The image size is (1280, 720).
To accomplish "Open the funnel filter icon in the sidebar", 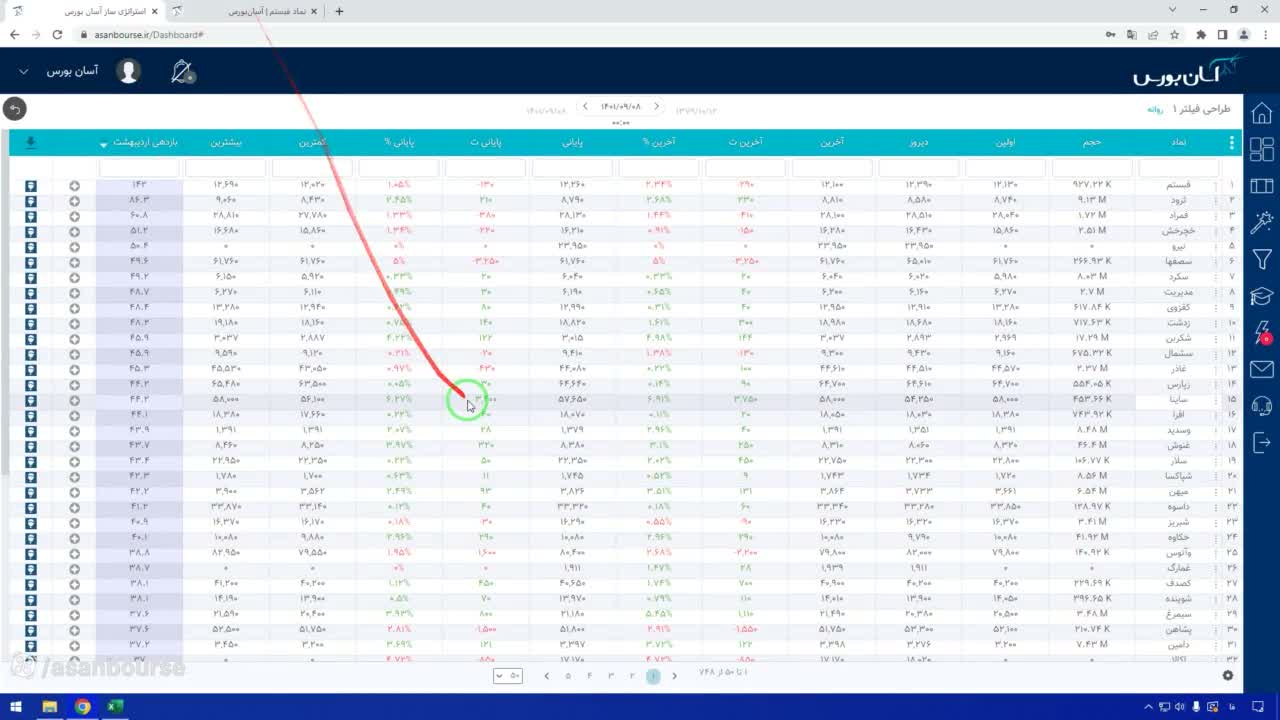I will [x=1261, y=261].
